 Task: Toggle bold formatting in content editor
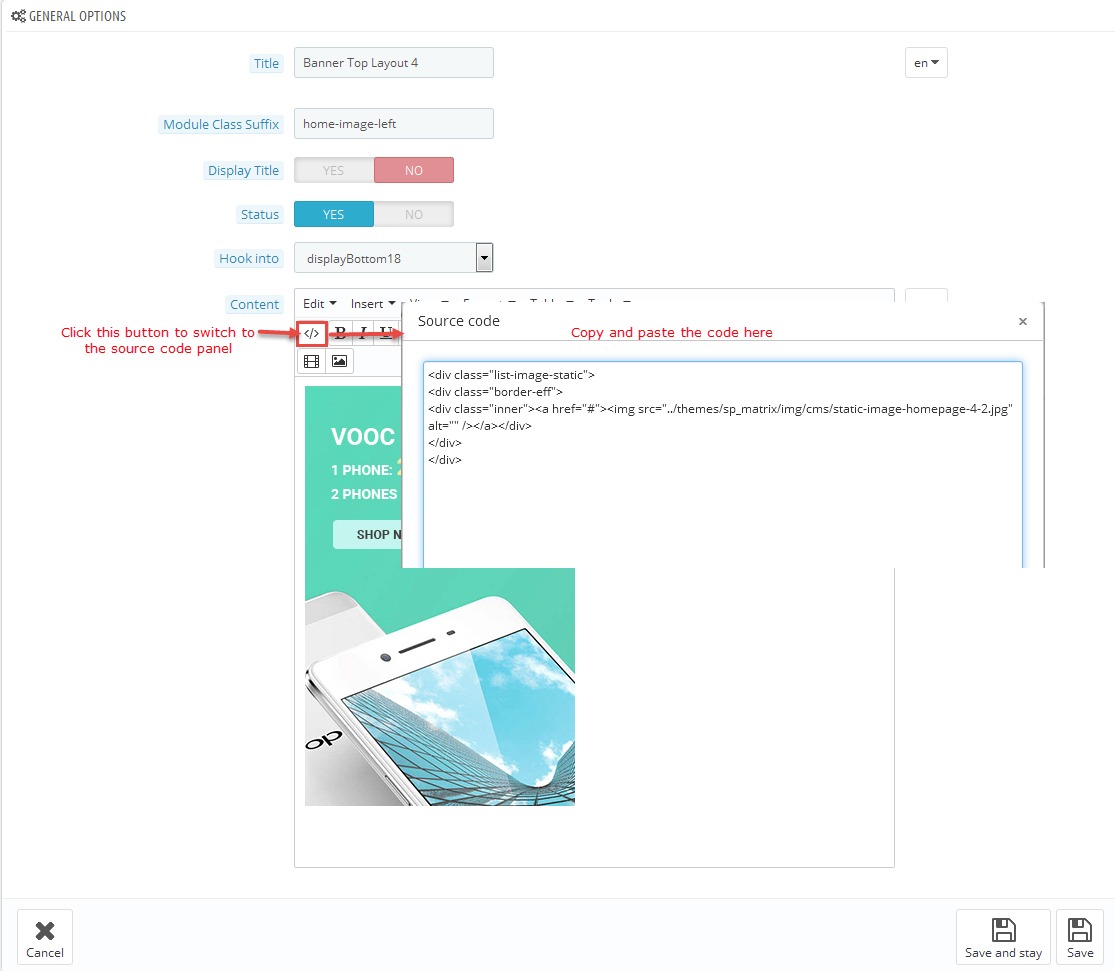click(x=341, y=333)
